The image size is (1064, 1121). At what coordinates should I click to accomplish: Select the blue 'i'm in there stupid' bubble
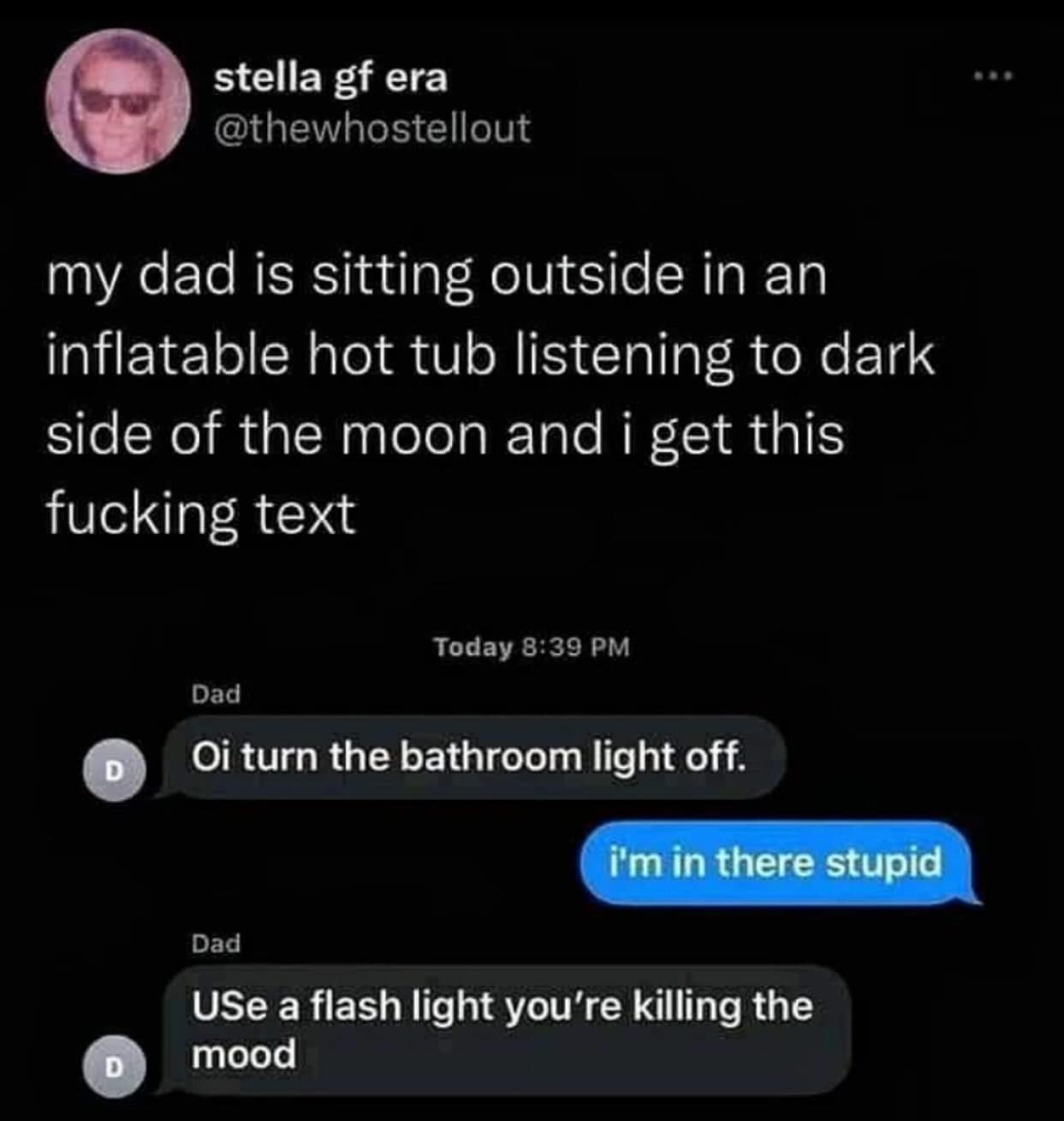[x=777, y=863]
